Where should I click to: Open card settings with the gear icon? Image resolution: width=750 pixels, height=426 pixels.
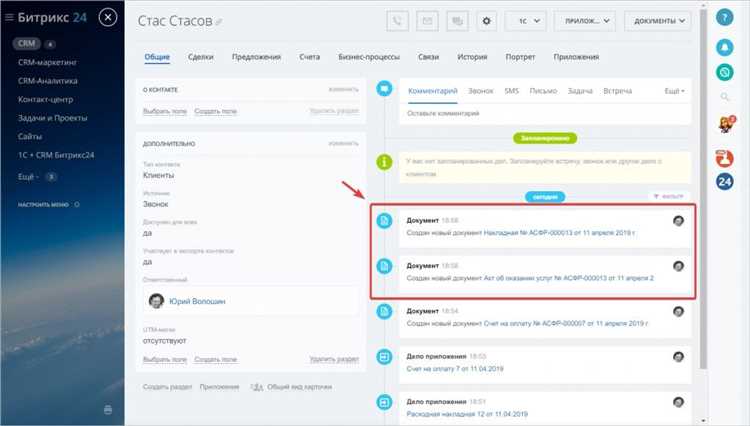(486, 21)
